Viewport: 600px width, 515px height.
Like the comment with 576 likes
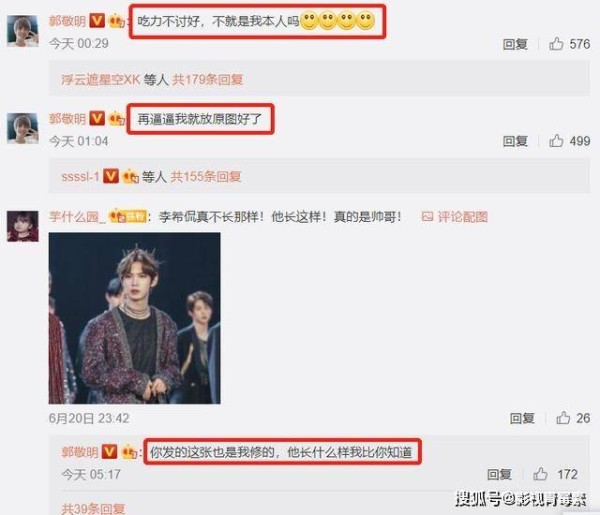pos(556,44)
